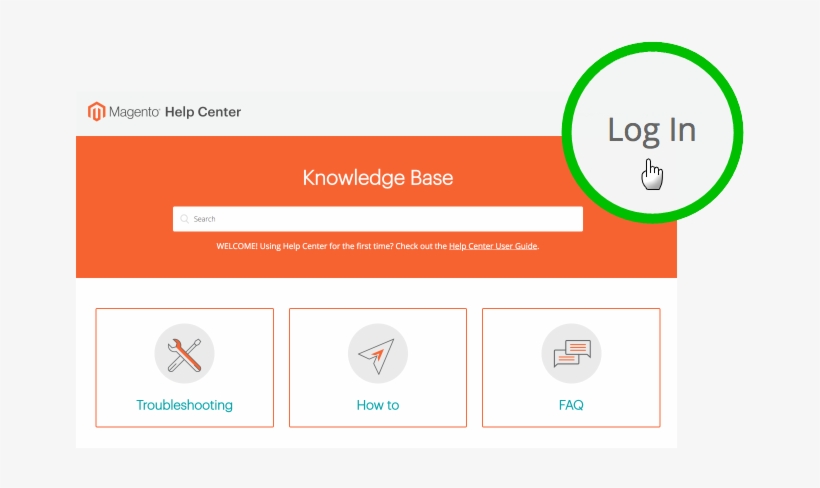Click the Log In link

pos(652,130)
